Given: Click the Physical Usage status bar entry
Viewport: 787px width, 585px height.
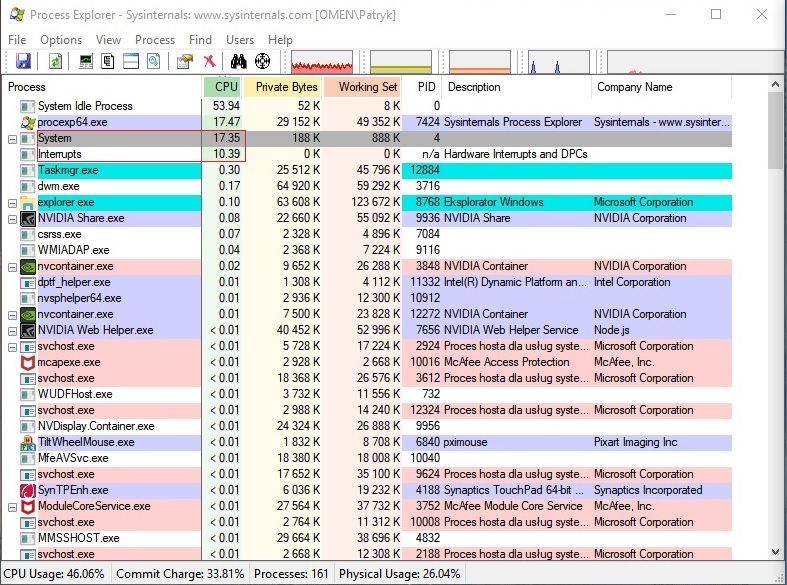Looking at the screenshot, I should 400,573.
